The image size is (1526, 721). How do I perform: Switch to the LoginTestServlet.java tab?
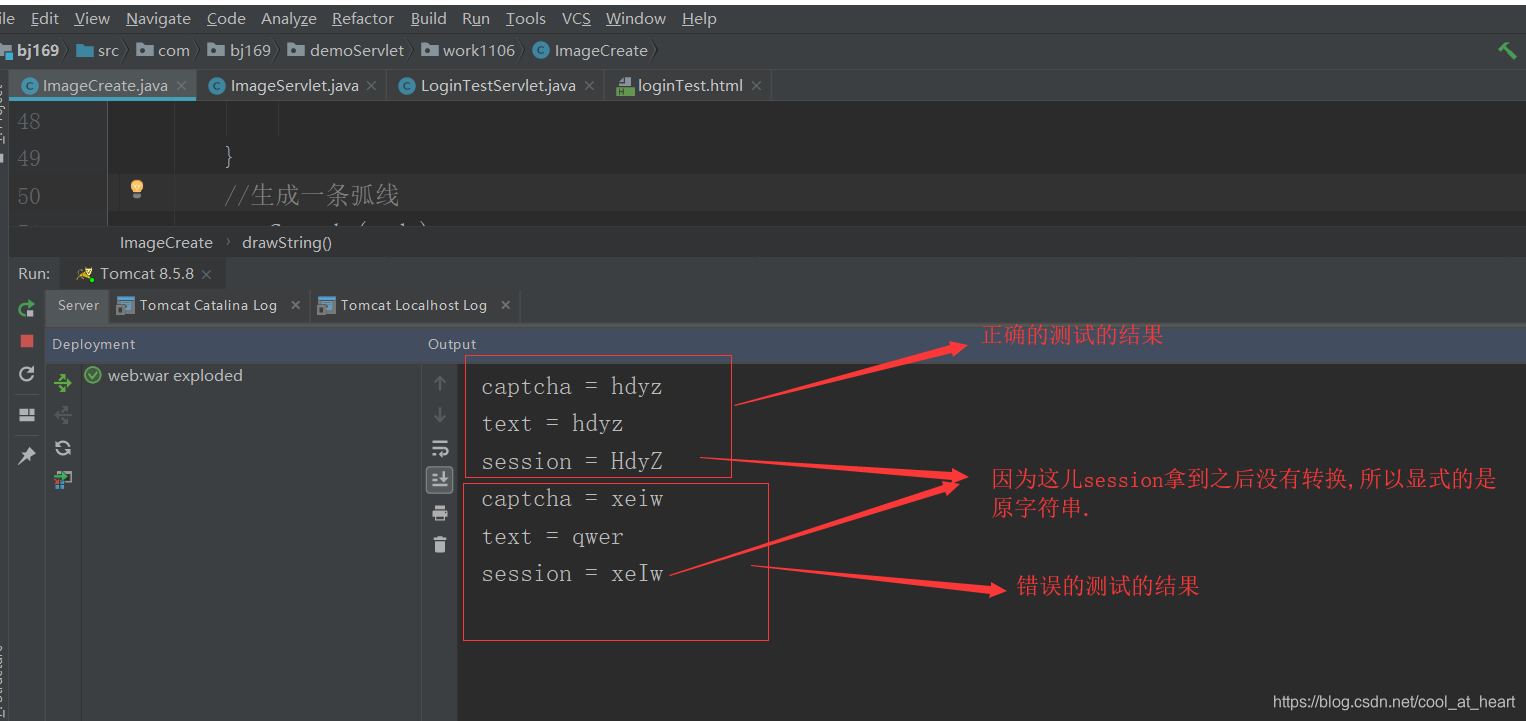coord(497,86)
